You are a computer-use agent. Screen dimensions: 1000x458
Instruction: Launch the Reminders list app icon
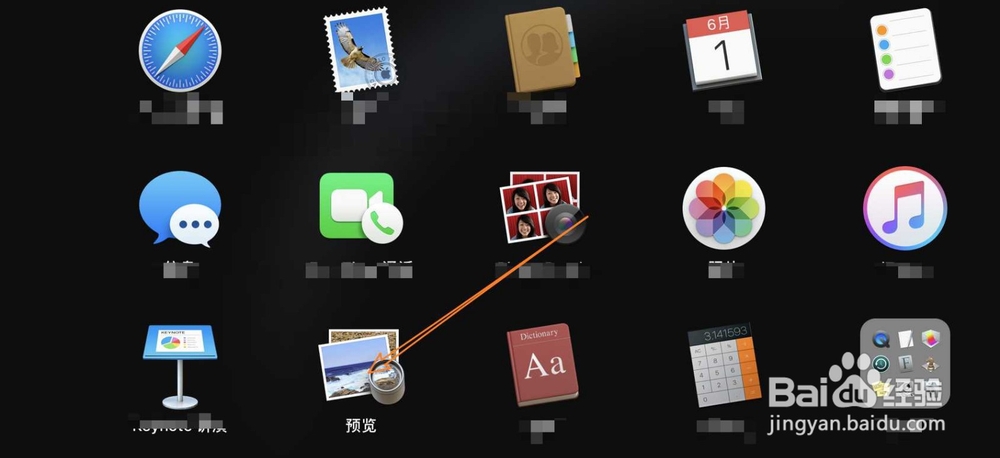click(x=906, y=49)
